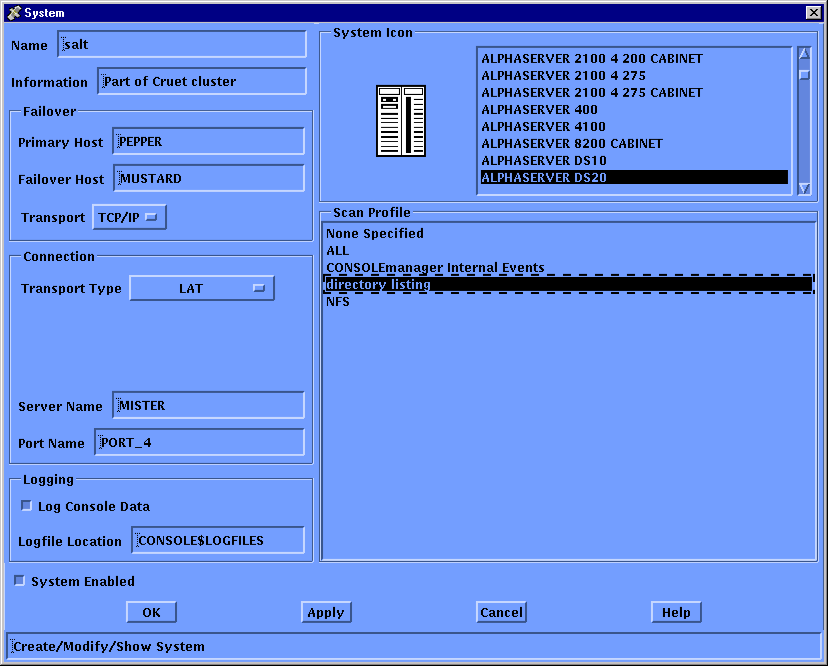Click the Cancel button
828x666 pixels.
501,612
